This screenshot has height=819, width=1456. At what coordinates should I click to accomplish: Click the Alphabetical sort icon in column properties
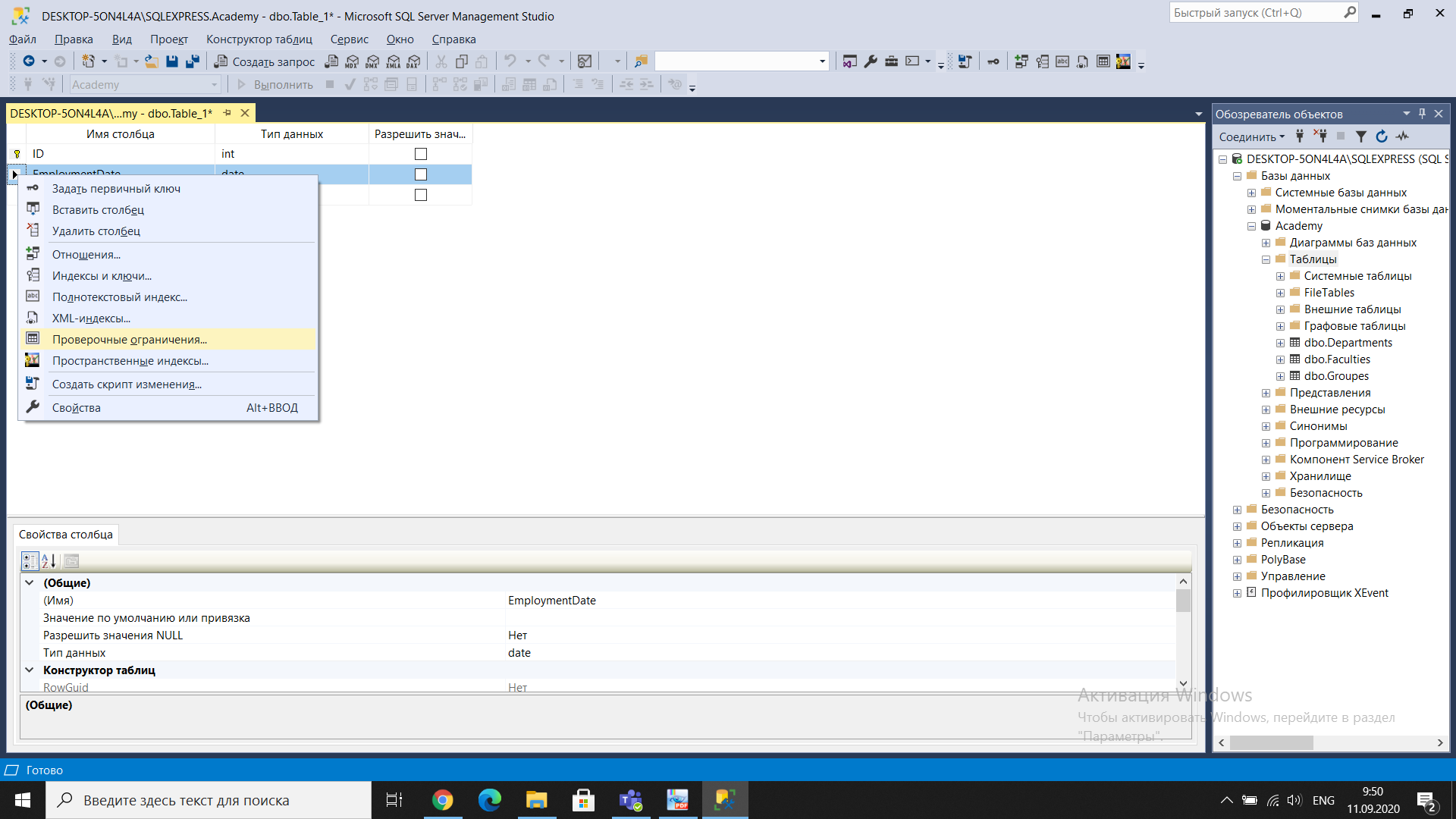[x=49, y=561]
